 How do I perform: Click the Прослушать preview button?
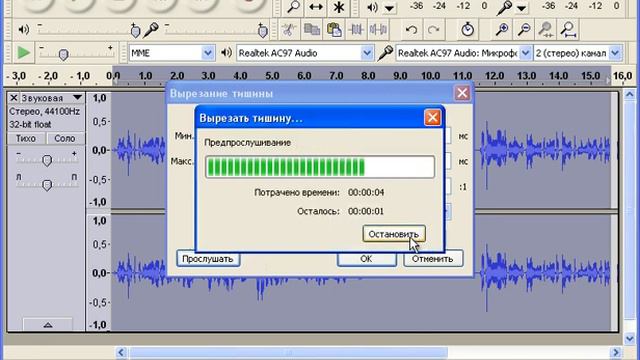(208, 259)
